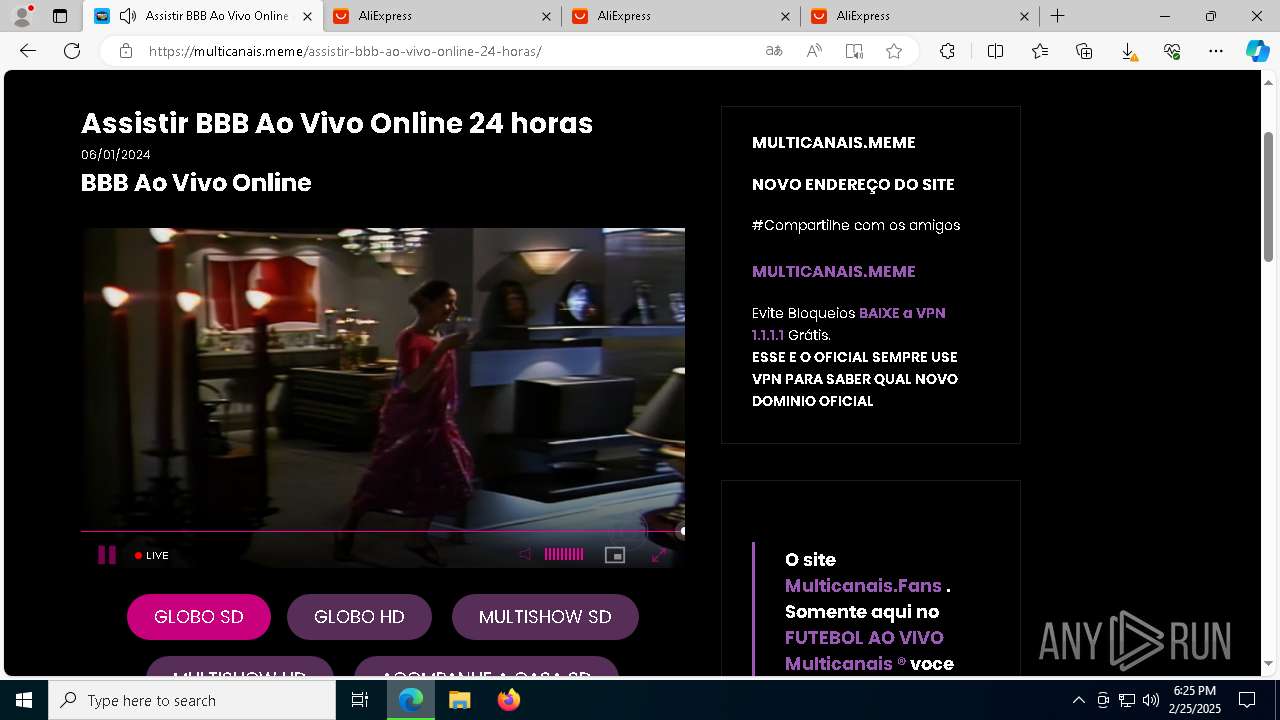Open the purple MULTICANAIS.MEME link
This screenshot has width=1280, height=720.
833,271
